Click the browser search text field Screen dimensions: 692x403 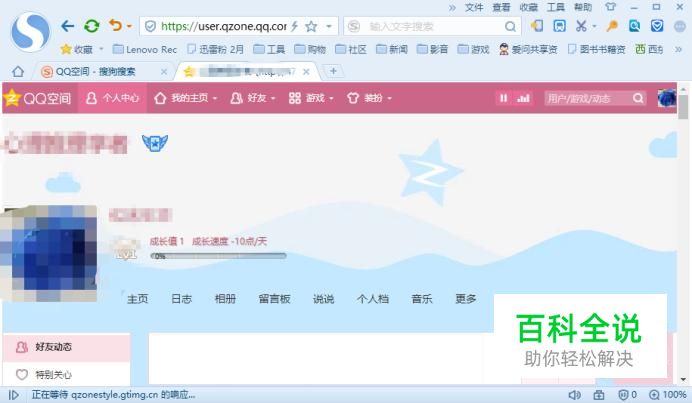point(432,26)
